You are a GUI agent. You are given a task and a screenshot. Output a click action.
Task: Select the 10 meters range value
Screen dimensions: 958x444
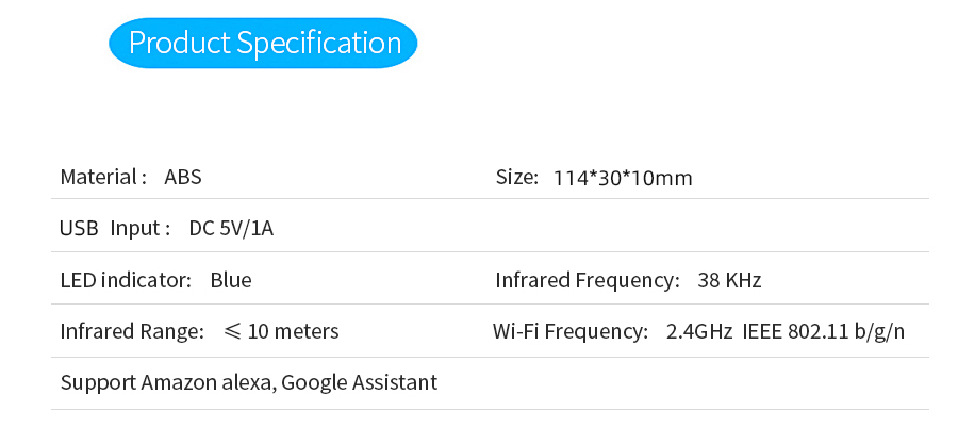click(x=293, y=332)
